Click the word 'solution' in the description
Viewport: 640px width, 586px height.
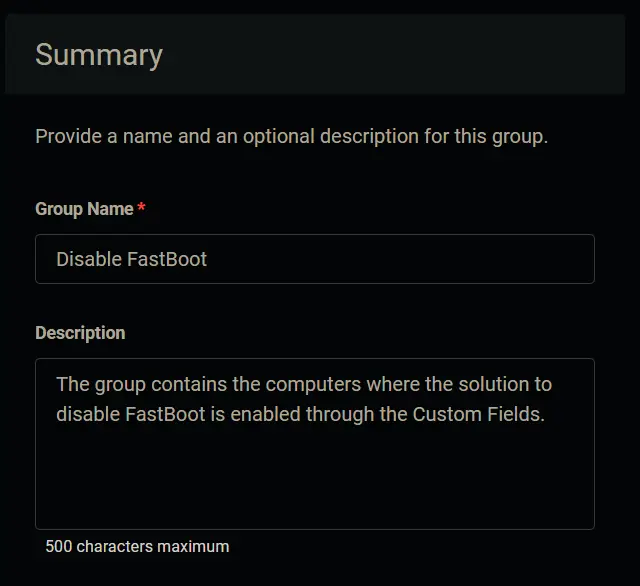(x=493, y=384)
